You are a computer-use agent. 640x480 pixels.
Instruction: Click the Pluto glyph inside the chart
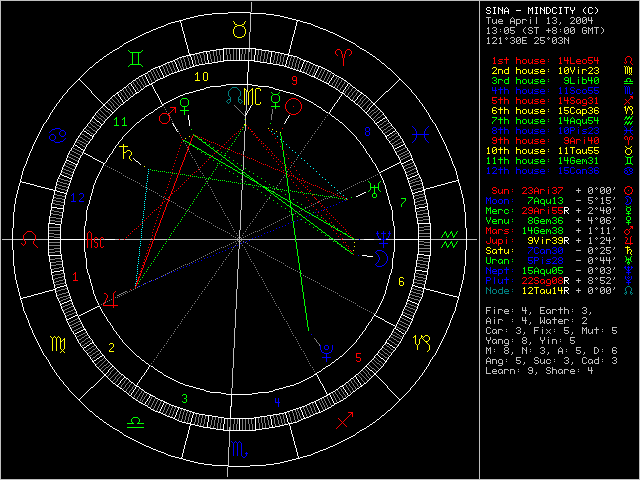point(325,348)
